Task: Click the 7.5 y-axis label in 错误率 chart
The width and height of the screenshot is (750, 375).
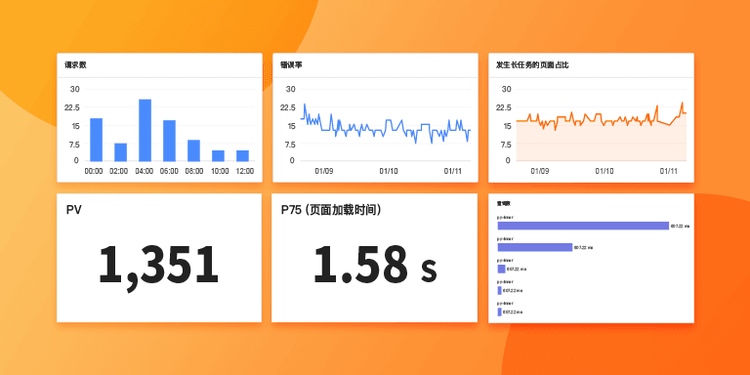Action: coord(289,144)
